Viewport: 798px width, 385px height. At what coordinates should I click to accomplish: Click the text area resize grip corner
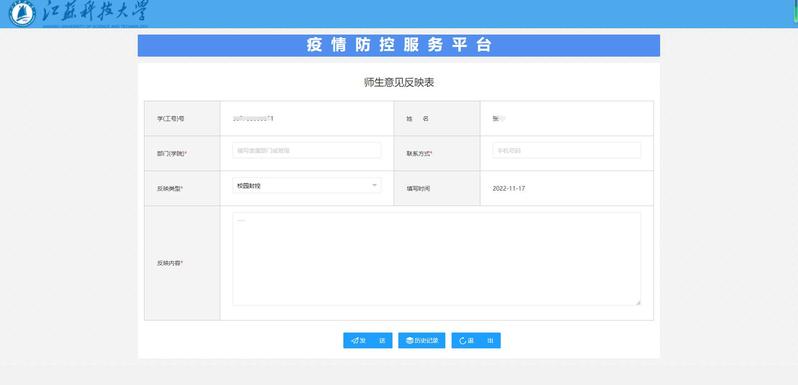click(638, 302)
